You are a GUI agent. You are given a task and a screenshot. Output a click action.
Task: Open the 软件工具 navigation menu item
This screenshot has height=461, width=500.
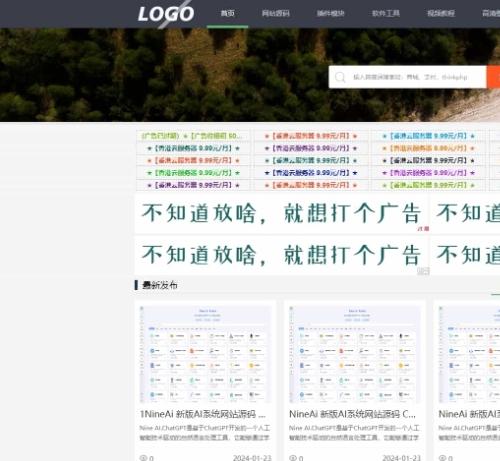click(386, 13)
